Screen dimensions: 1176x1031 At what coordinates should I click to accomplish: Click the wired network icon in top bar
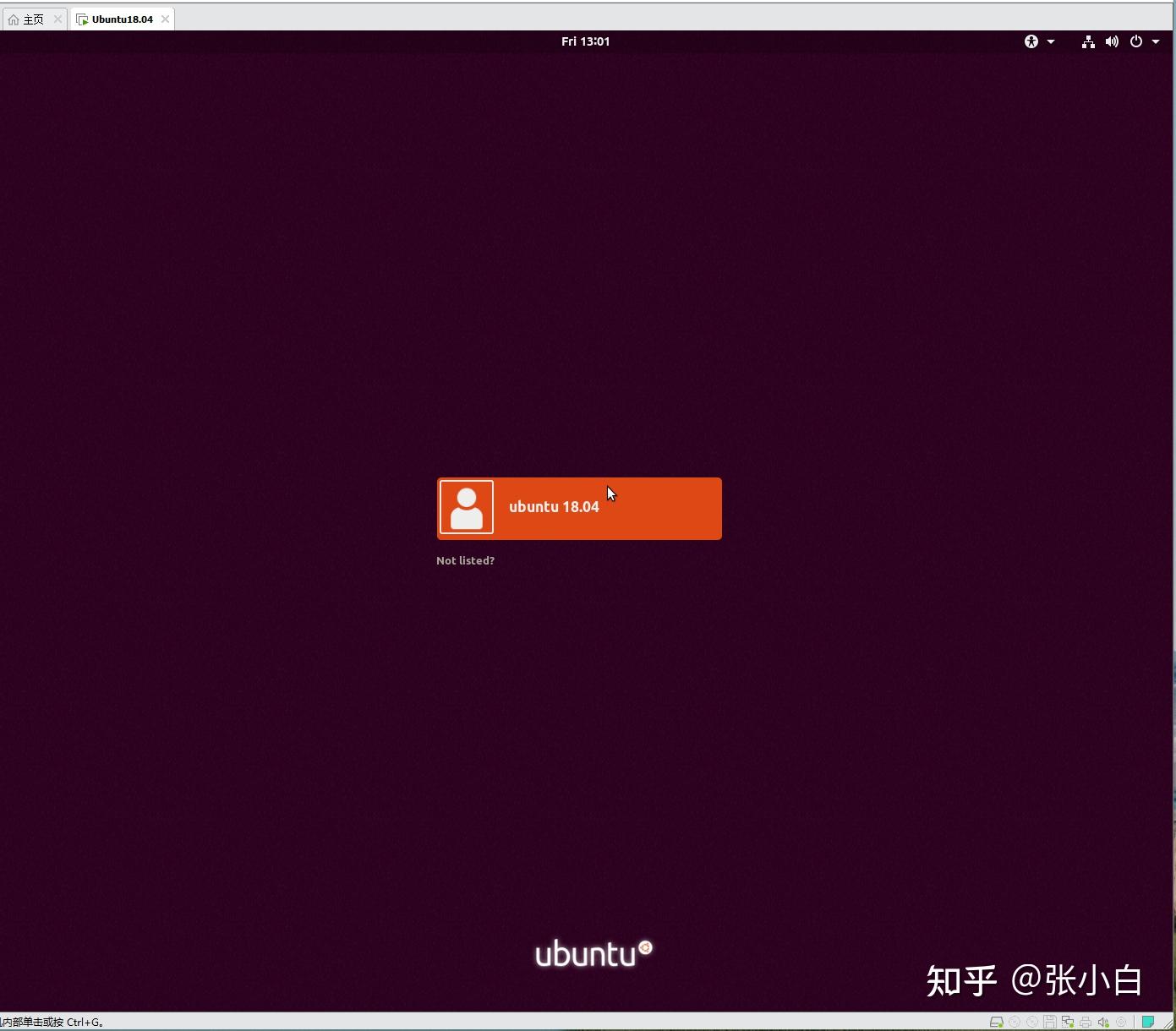(1088, 41)
